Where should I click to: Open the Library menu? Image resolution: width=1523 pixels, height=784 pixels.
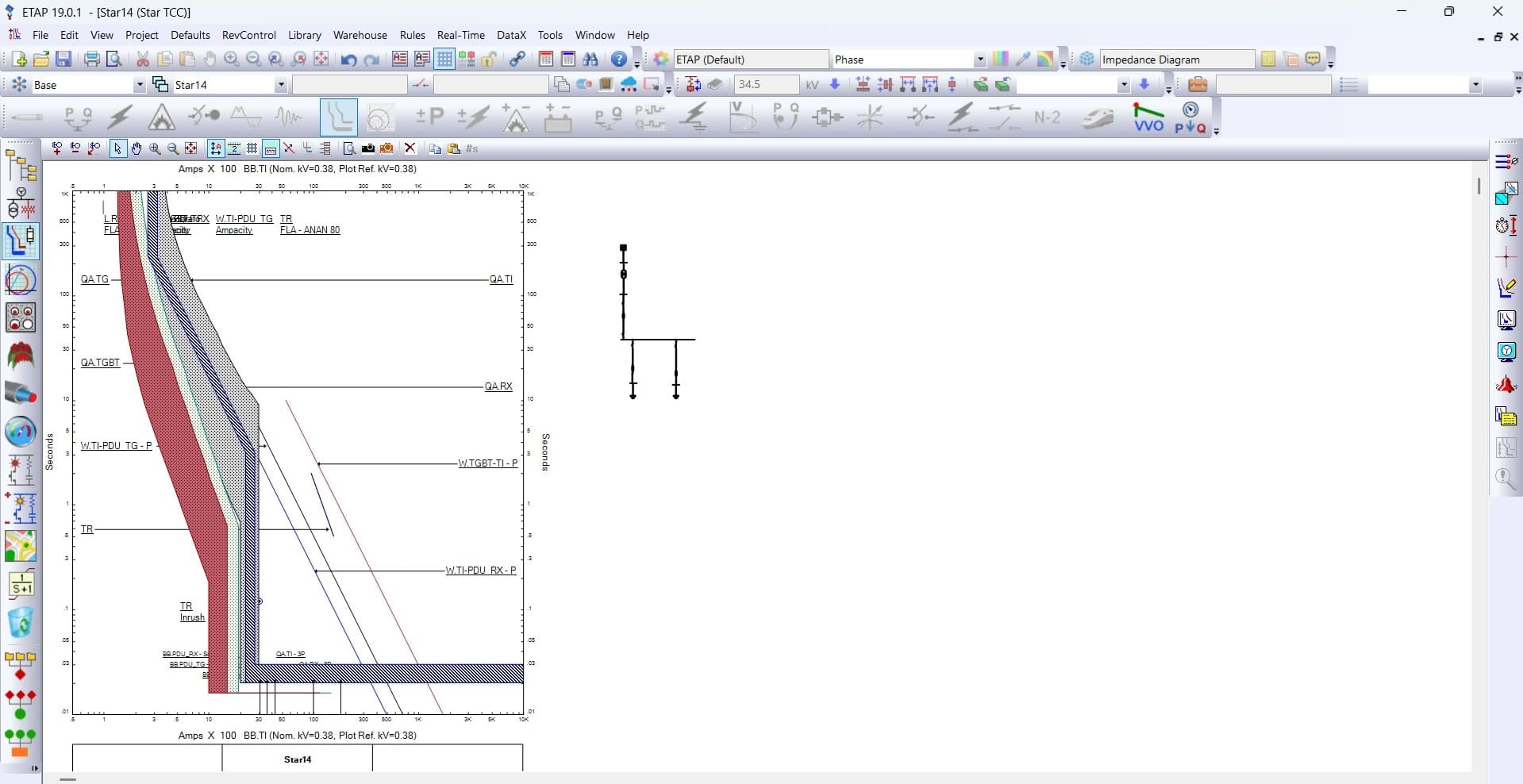point(304,35)
